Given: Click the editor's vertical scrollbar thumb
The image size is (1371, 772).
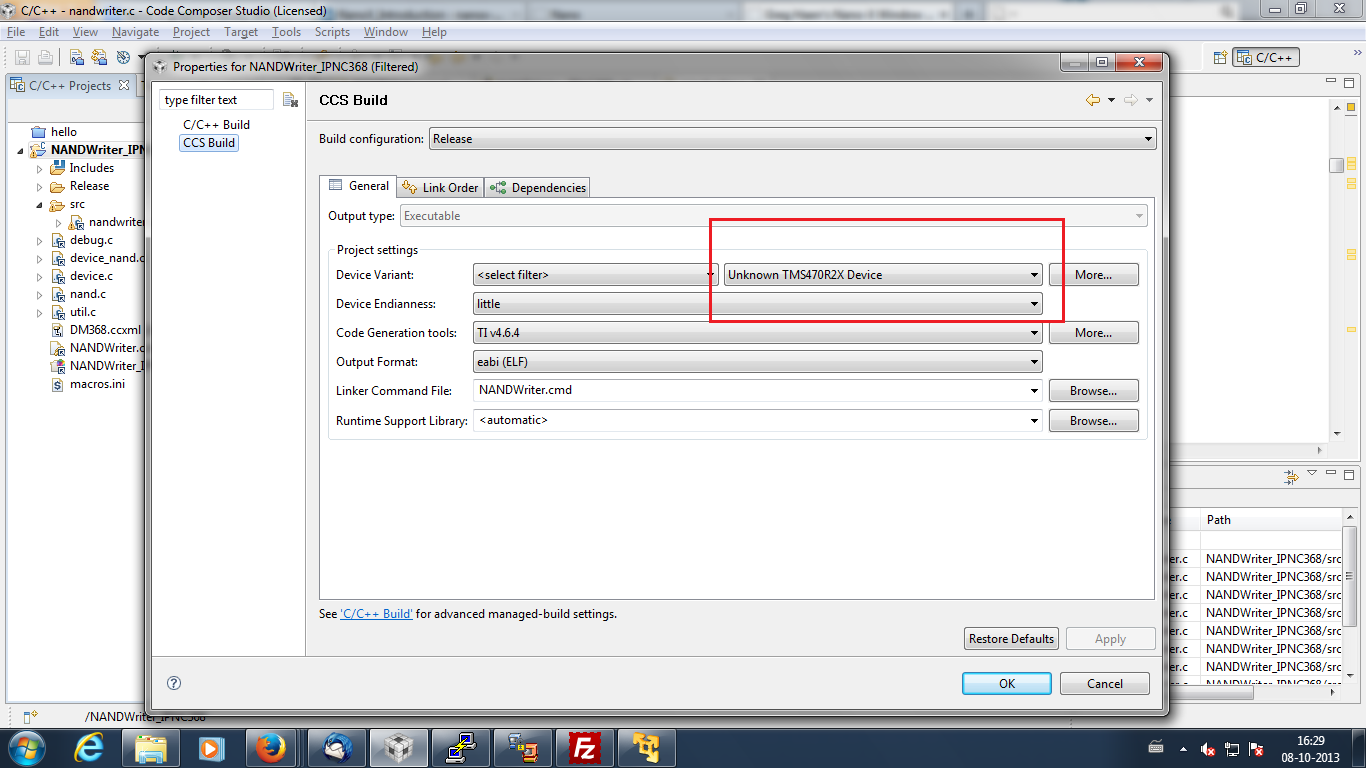Looking at the screenshot, I should point(1336,165).
